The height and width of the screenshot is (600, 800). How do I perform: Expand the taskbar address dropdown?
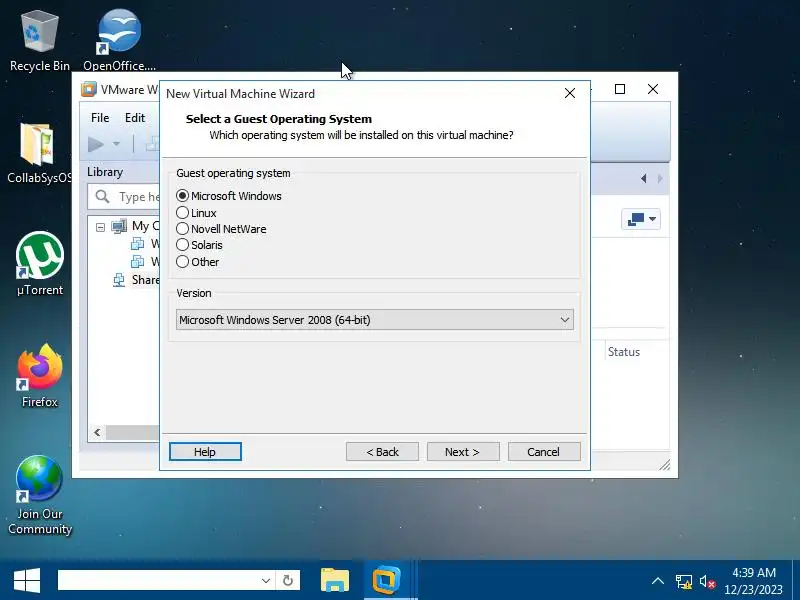[266, 581]
